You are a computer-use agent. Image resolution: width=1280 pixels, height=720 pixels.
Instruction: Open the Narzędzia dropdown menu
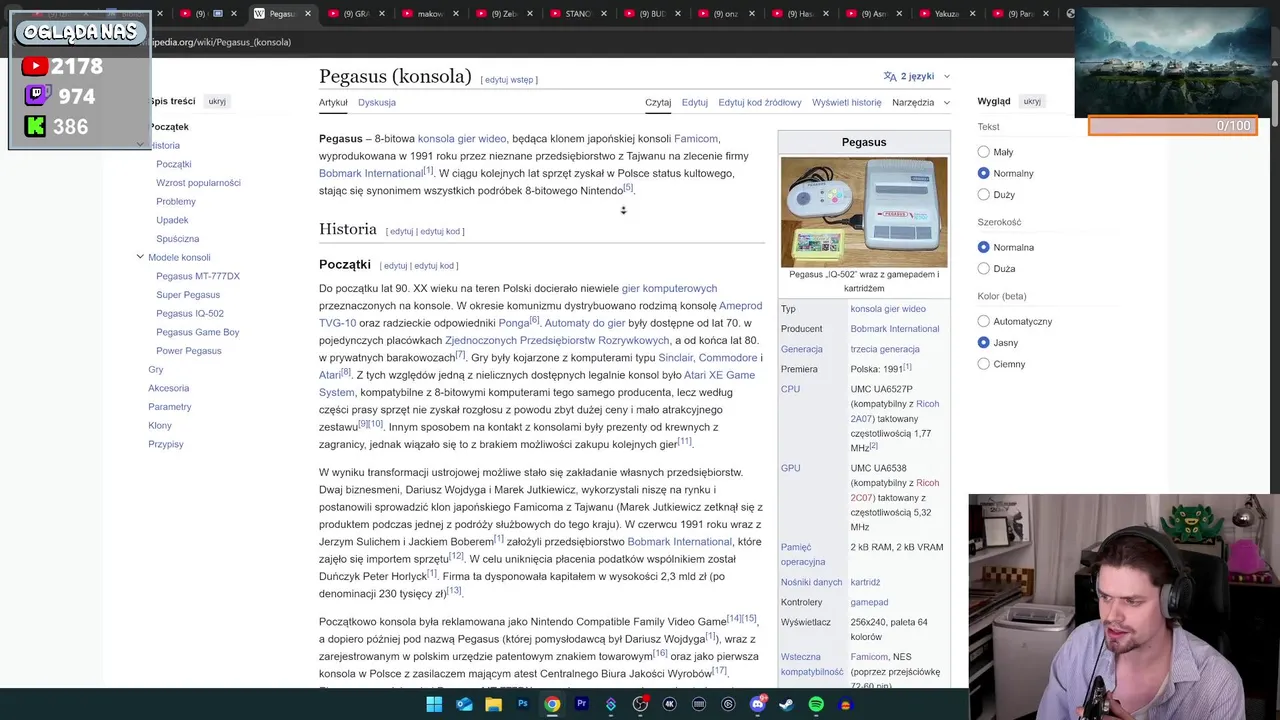click(x=920, y=102)
